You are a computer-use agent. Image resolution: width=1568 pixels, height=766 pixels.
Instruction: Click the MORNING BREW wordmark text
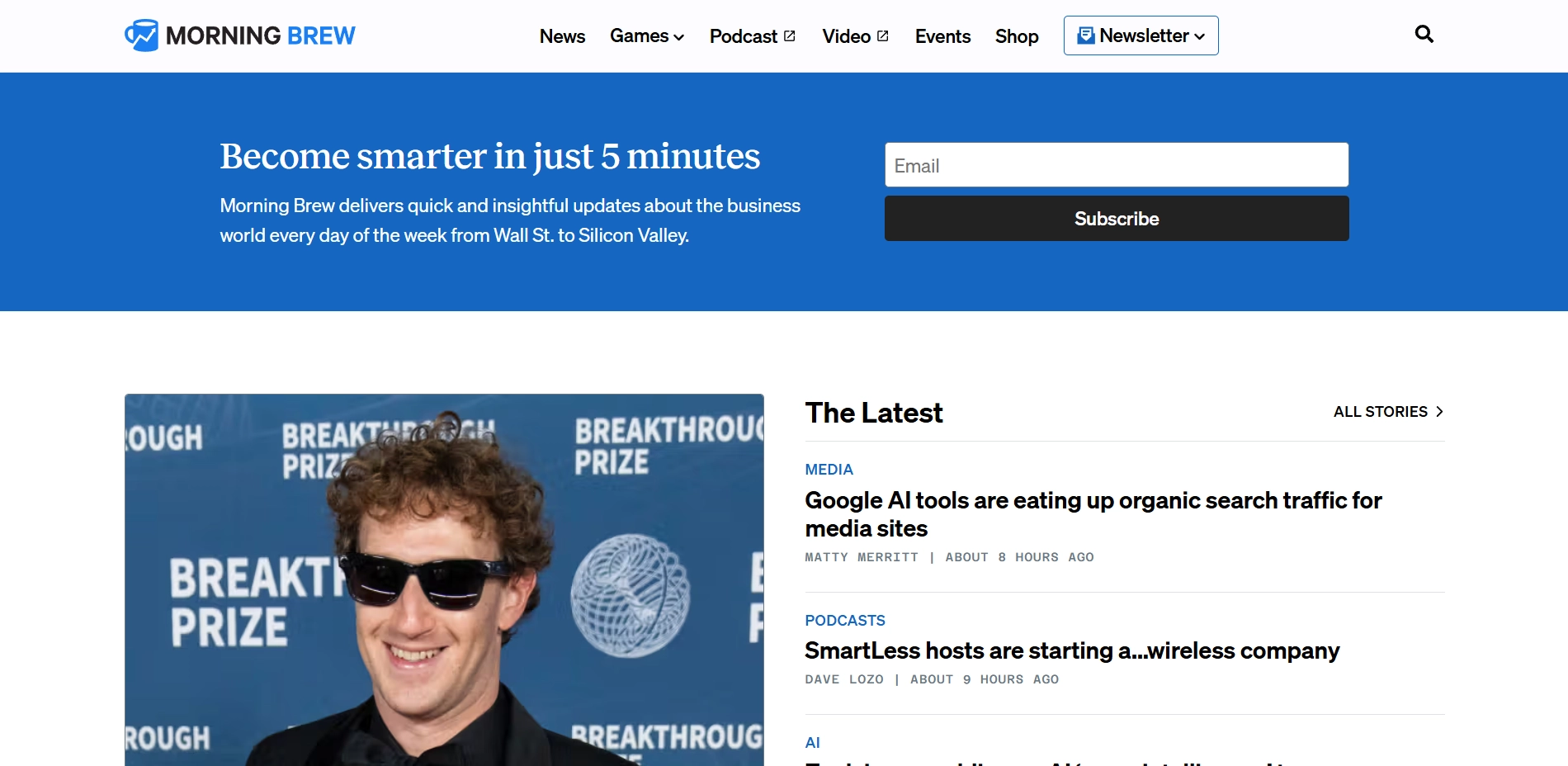[x=260, y=35]
